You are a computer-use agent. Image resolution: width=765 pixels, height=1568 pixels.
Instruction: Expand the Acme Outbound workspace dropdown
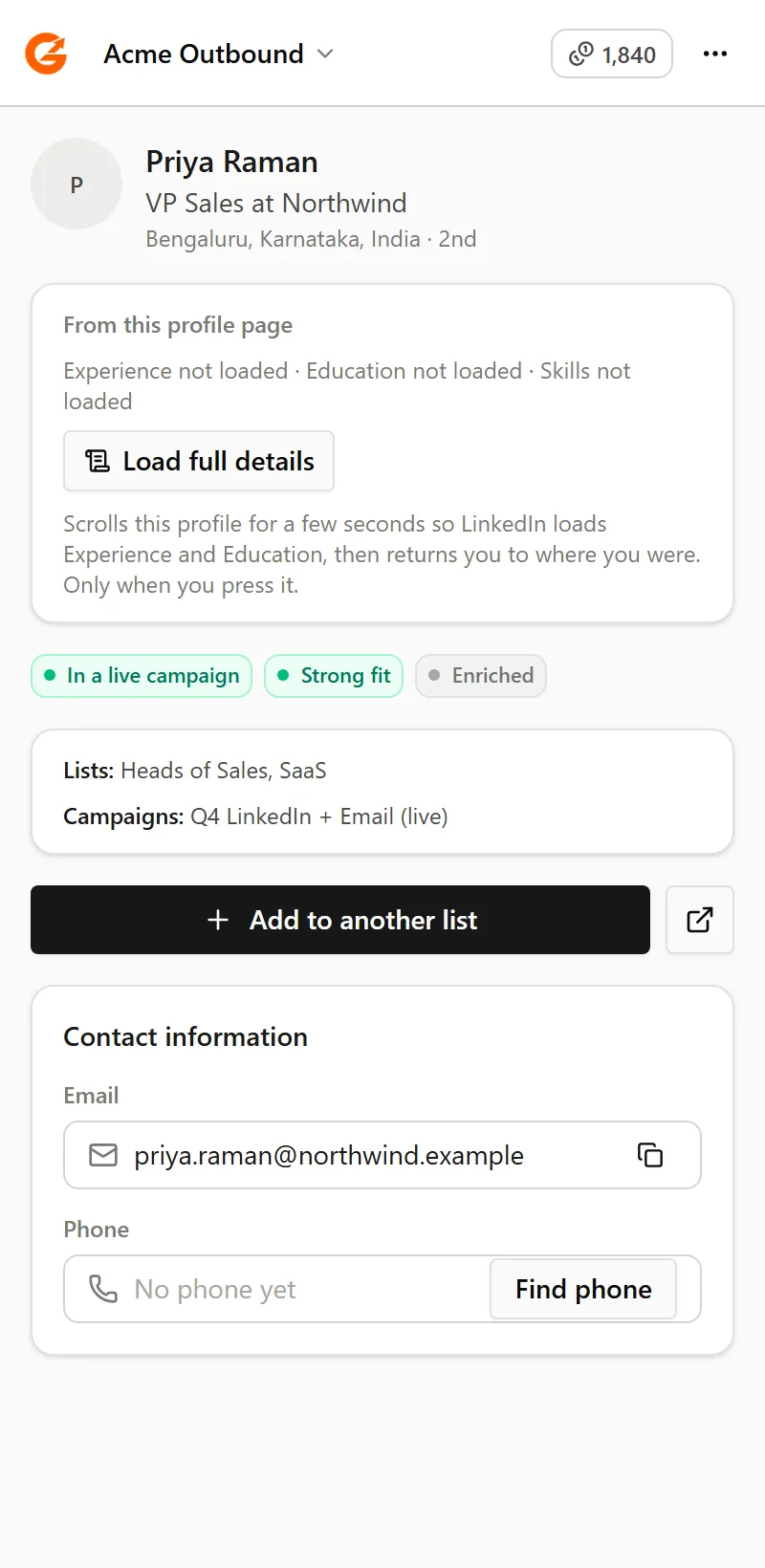[x=219, y=54]
